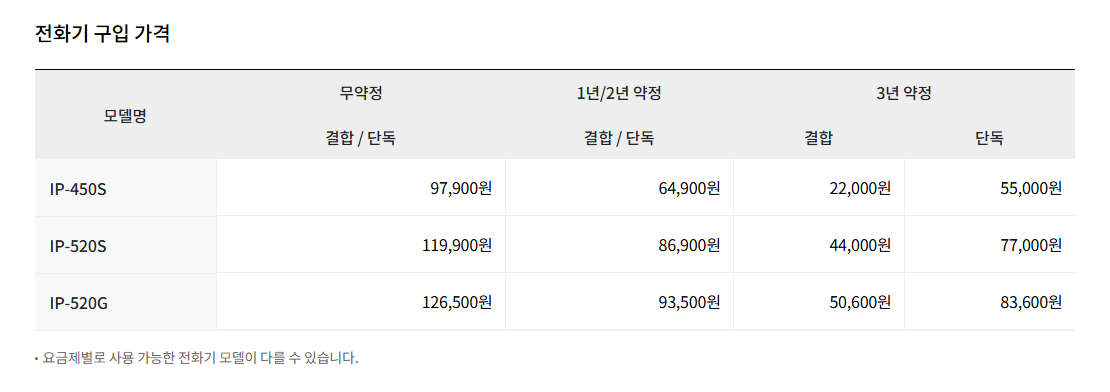Click the 무약정 header cell
The image size is (1110, 392).
click(361, 93)
